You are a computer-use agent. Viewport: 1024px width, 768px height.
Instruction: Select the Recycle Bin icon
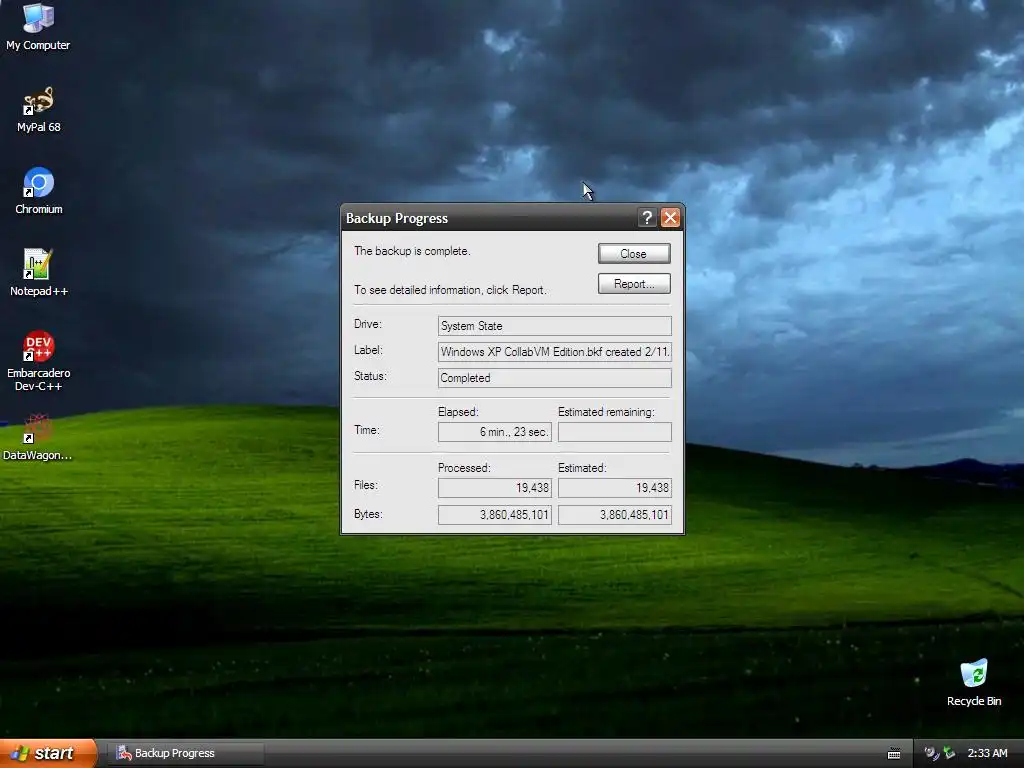(974, 682)
